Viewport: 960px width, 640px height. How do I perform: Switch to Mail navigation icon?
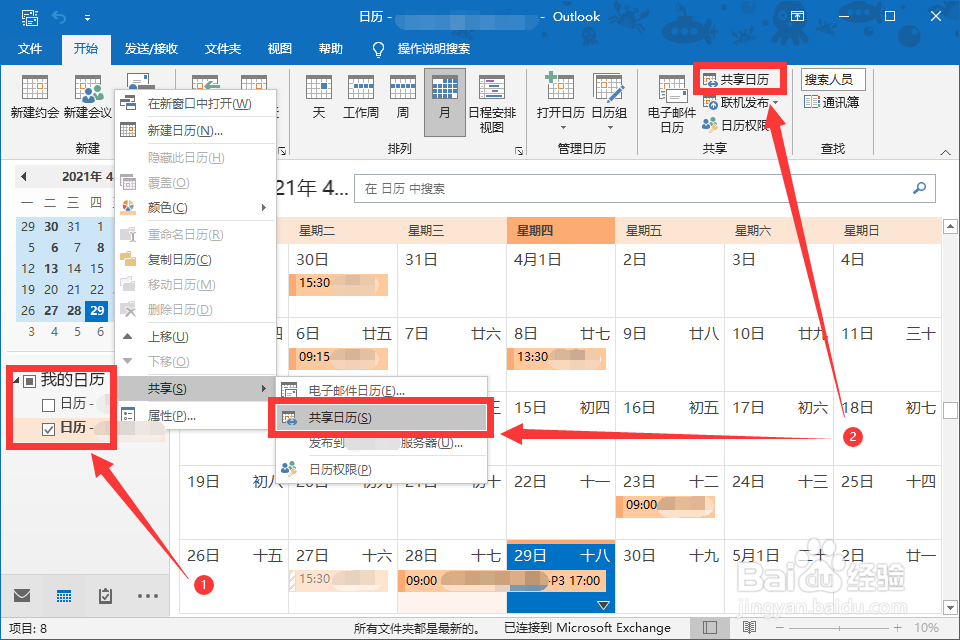point(22,595)
